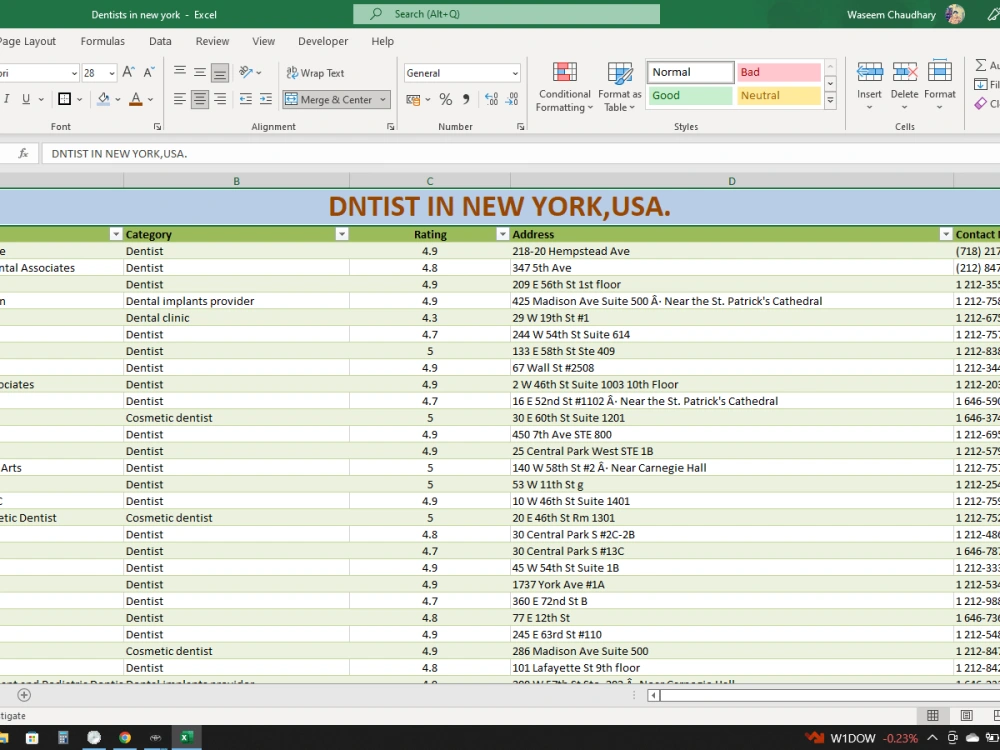
Task: Increase font size with the large A icon
Action: click(128, 73)
